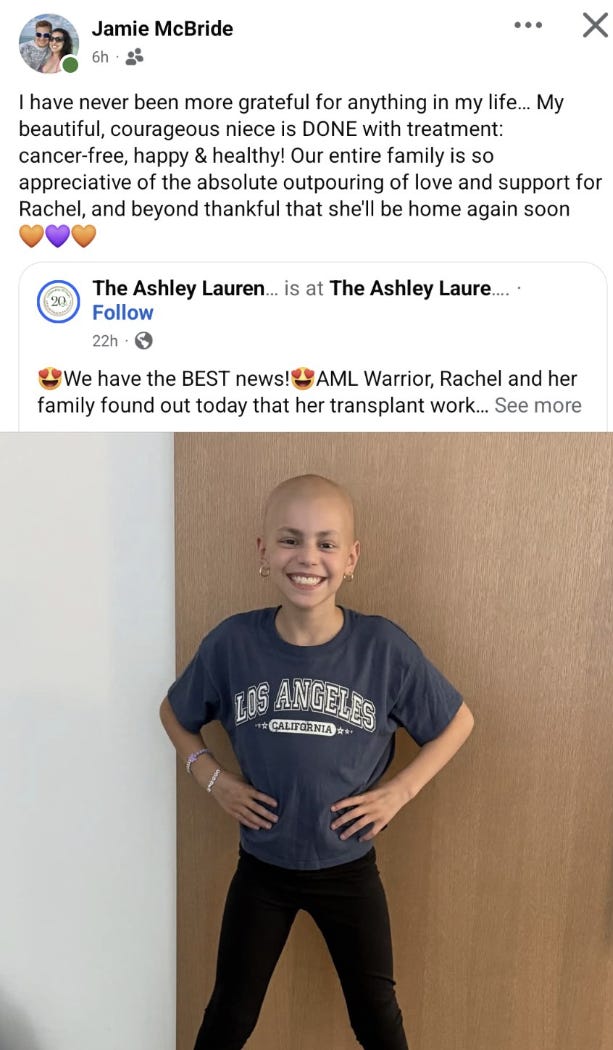Screen dimensions: 613x1050
Task: Tap the green online status dot
Action: pyautogui.click(x=70, y=64)
